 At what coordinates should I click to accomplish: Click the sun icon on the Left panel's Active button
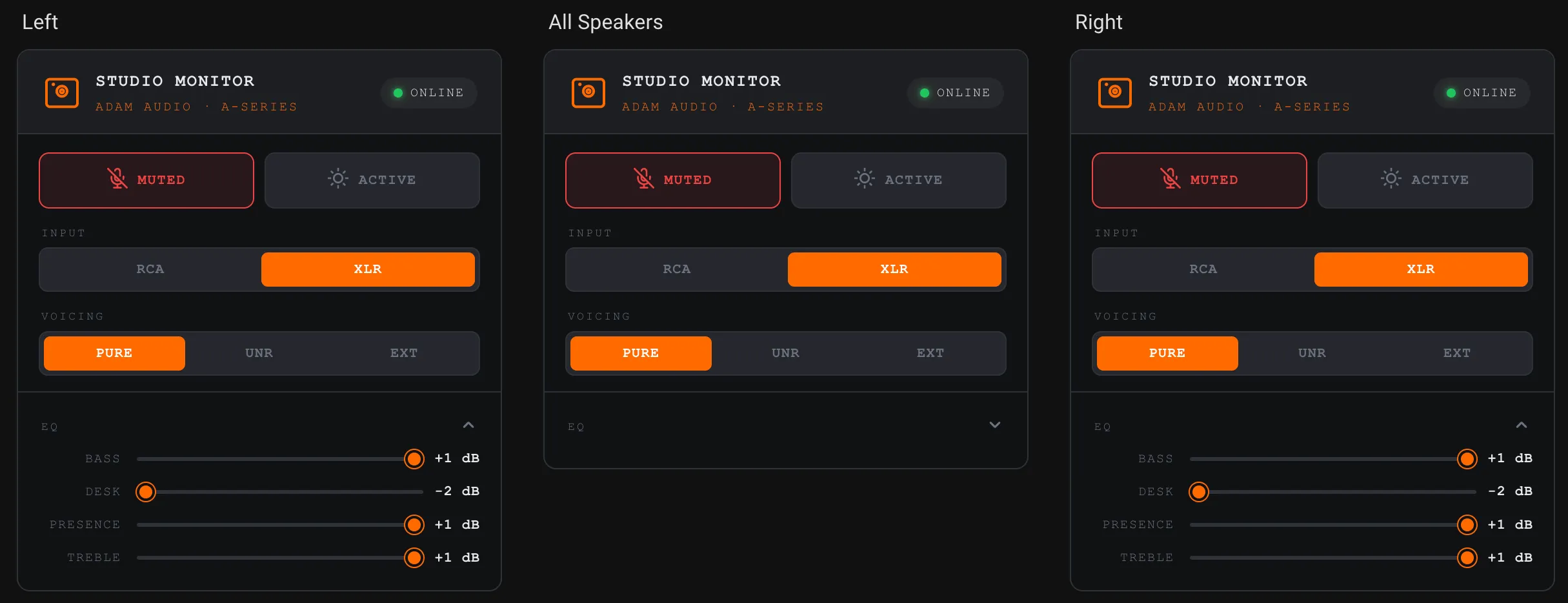click(x=337, y=179)
